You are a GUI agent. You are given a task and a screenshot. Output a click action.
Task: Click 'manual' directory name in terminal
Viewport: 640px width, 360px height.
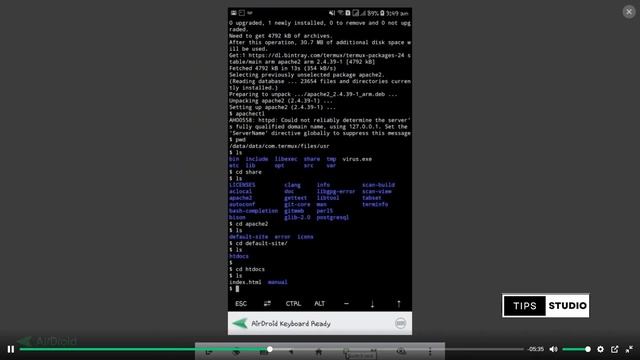tap(278, 282)
